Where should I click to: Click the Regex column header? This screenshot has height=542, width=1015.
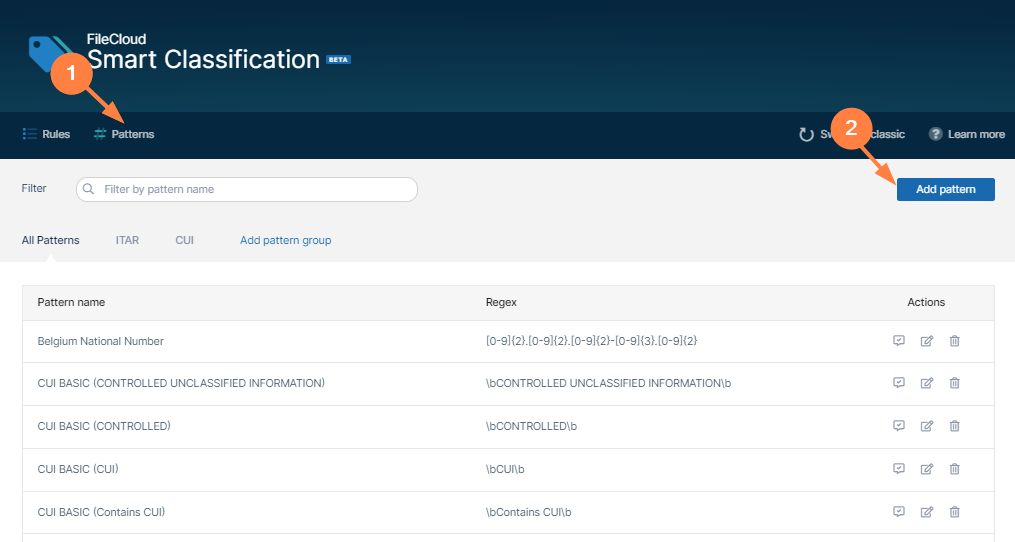[501, 302]
